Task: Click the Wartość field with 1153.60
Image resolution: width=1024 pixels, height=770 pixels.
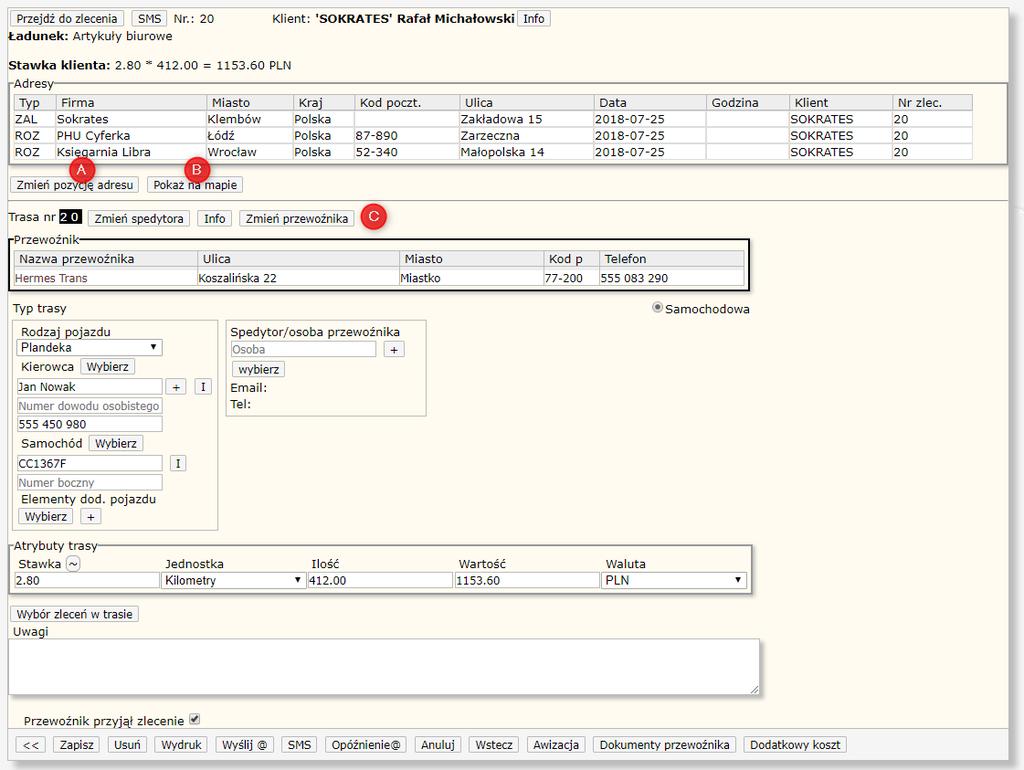Action: (x=527, y=581)
